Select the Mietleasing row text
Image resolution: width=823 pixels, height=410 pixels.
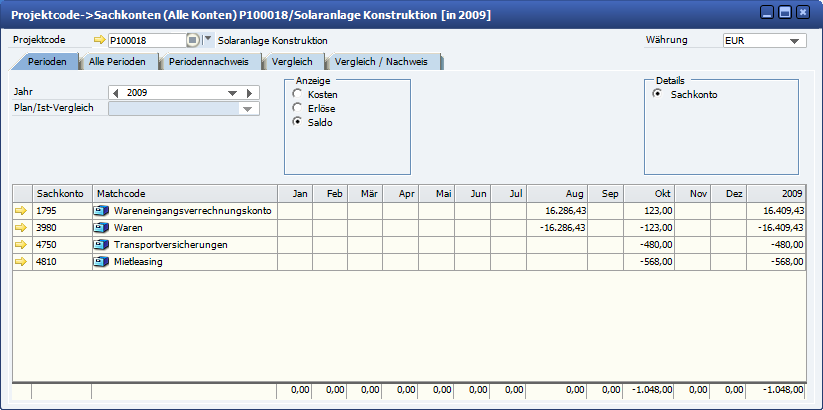pos(138,262)
